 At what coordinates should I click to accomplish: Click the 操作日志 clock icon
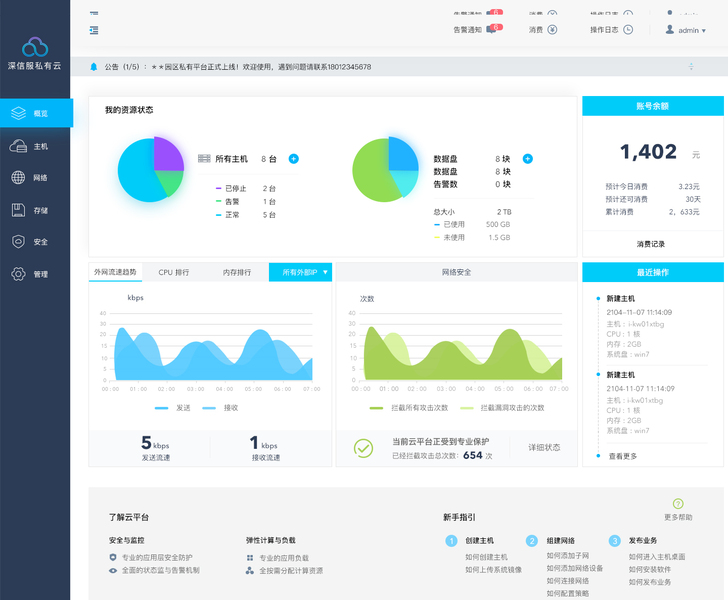628,30
